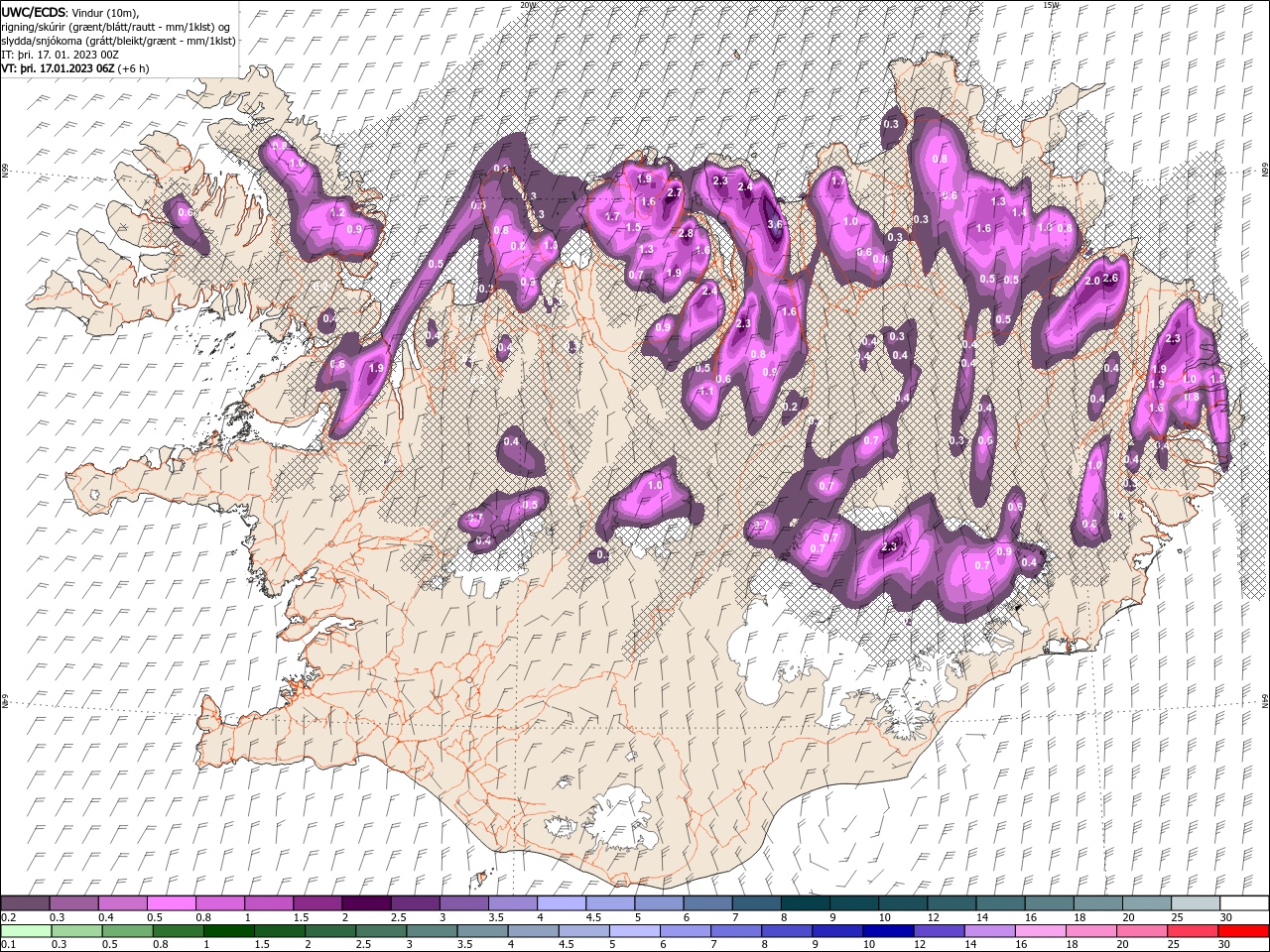Click the top-row swatch between 1 and 1.5
1270x952 pixels.
pos(269,903)
